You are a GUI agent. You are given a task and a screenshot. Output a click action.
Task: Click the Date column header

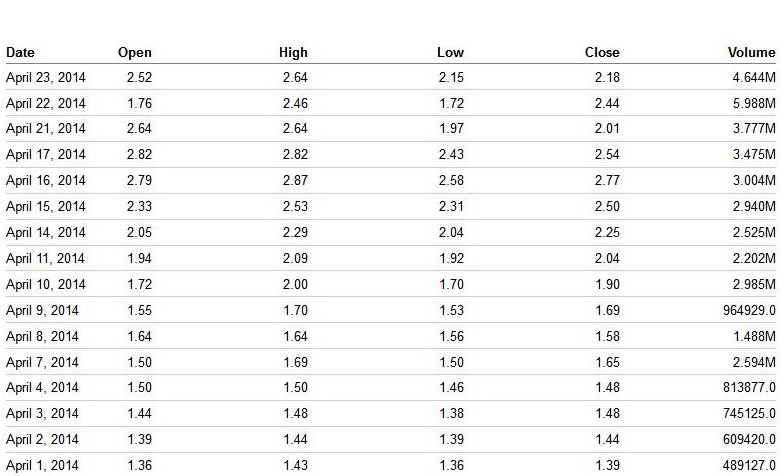20,52
